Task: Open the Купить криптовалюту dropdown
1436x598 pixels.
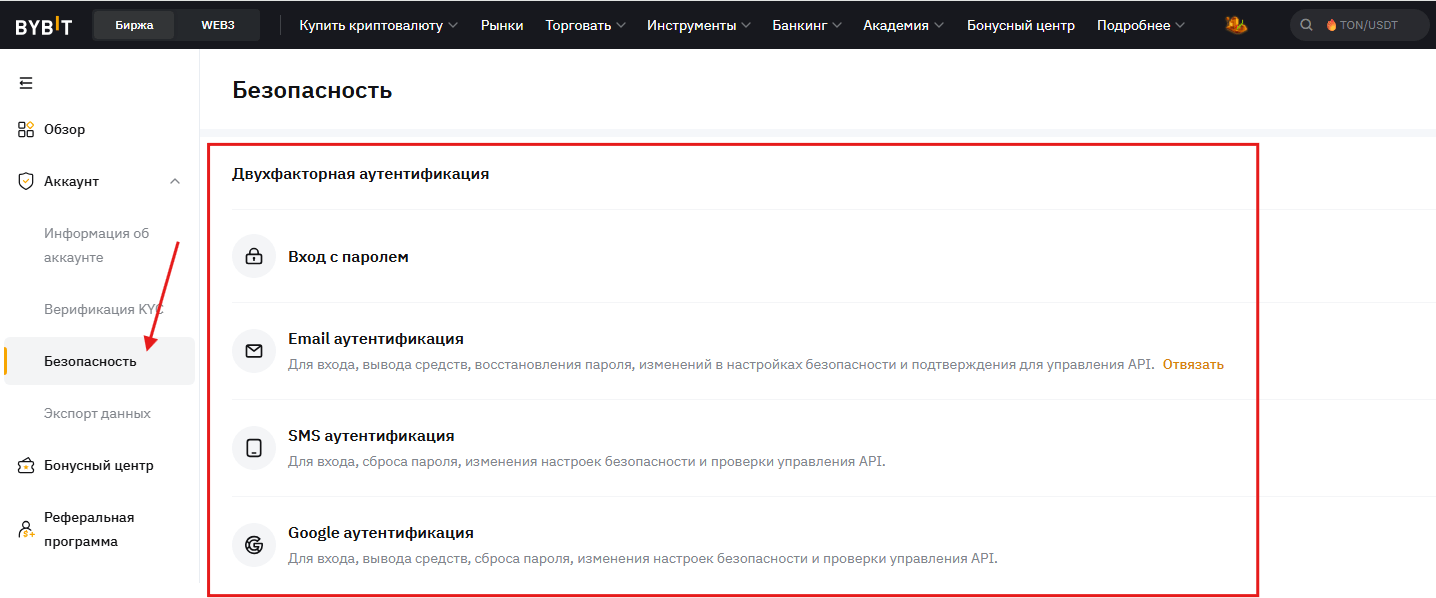Action: (378, 25)
